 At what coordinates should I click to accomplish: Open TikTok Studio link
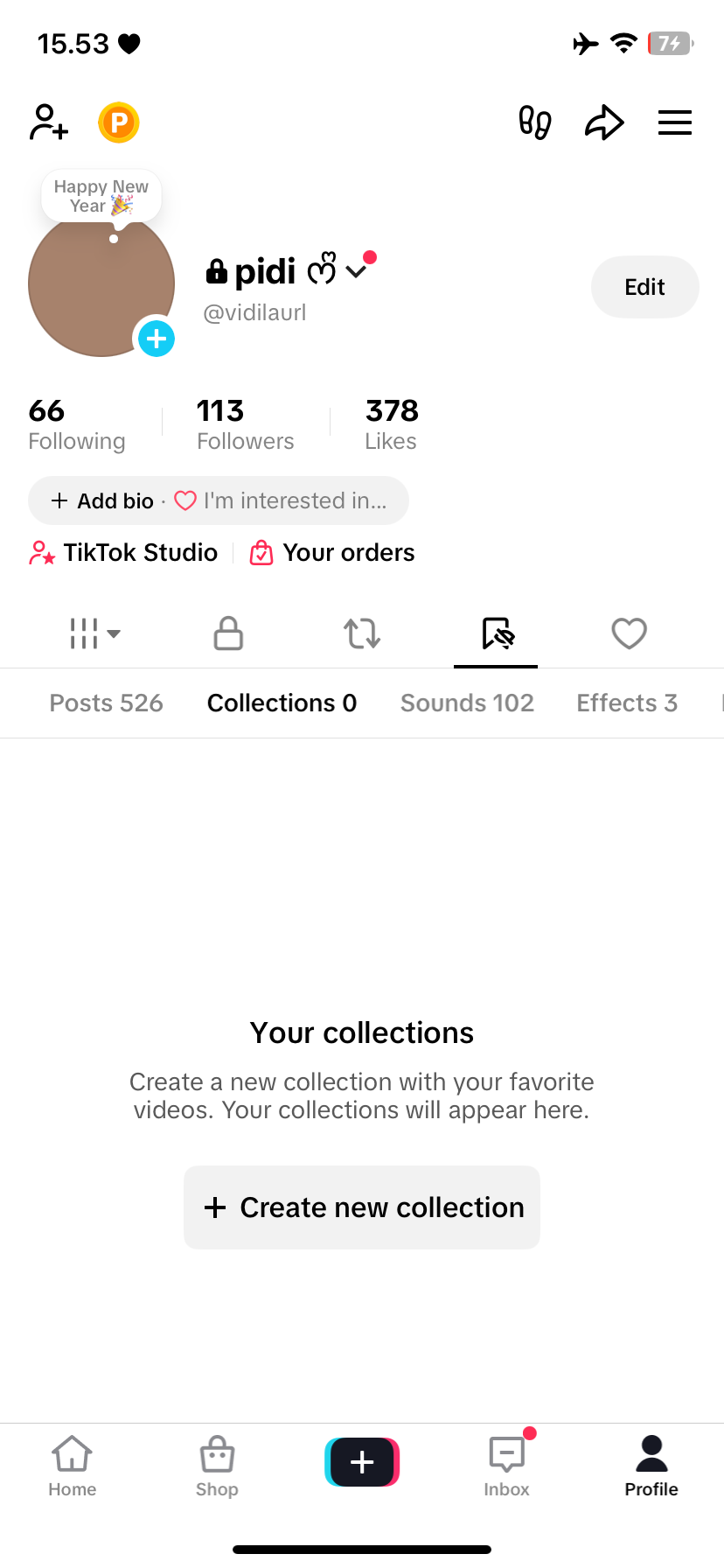(124, 553)
